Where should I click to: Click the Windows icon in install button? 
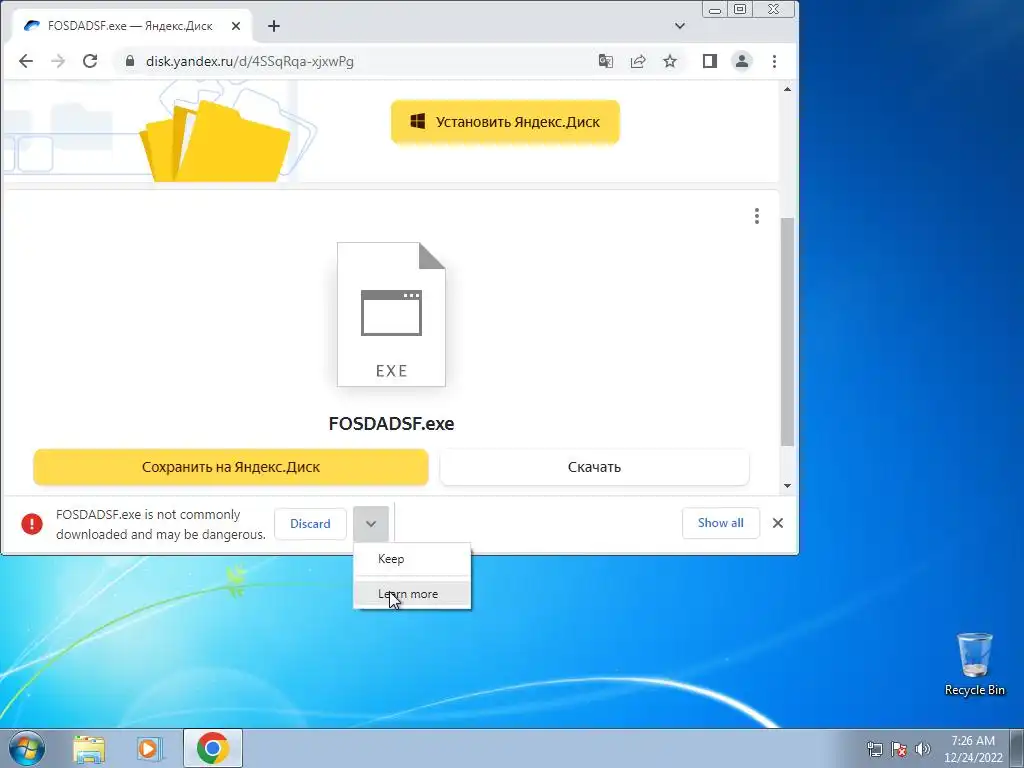pos(418,121)
